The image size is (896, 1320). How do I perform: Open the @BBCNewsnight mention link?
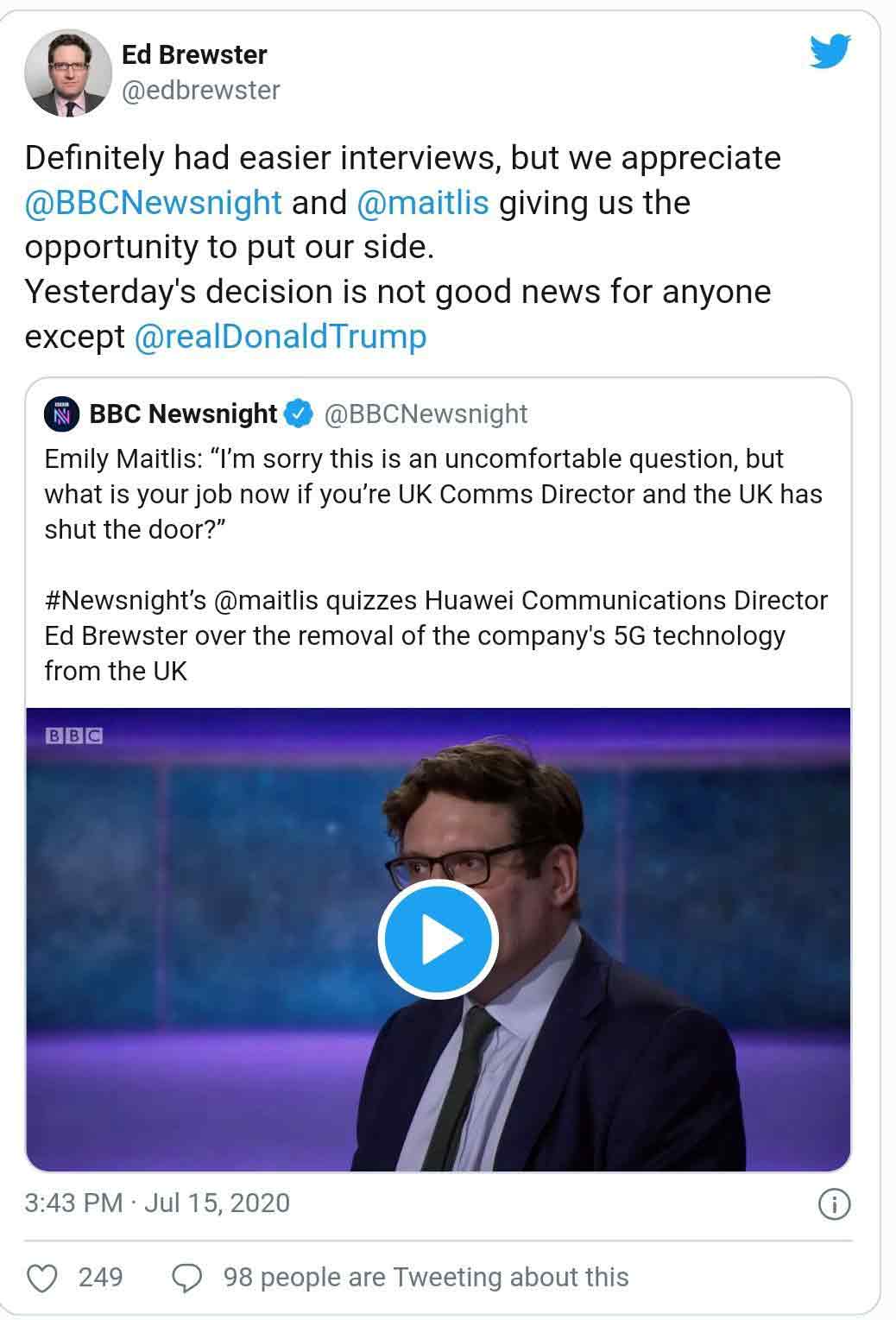(x=153, y=203)
